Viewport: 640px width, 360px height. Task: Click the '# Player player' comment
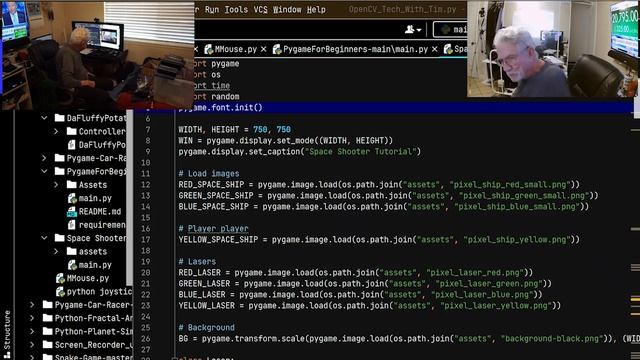pos(213,229)
